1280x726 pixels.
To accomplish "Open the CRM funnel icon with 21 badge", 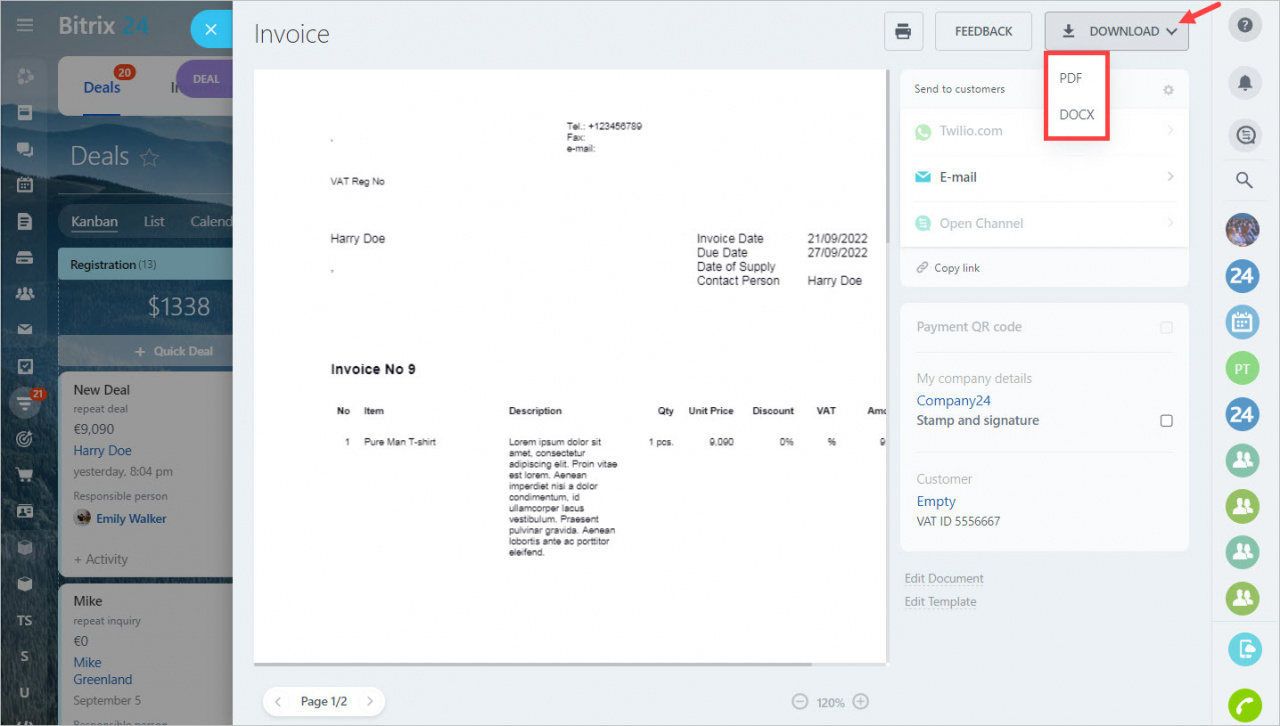I will [25, 403].
